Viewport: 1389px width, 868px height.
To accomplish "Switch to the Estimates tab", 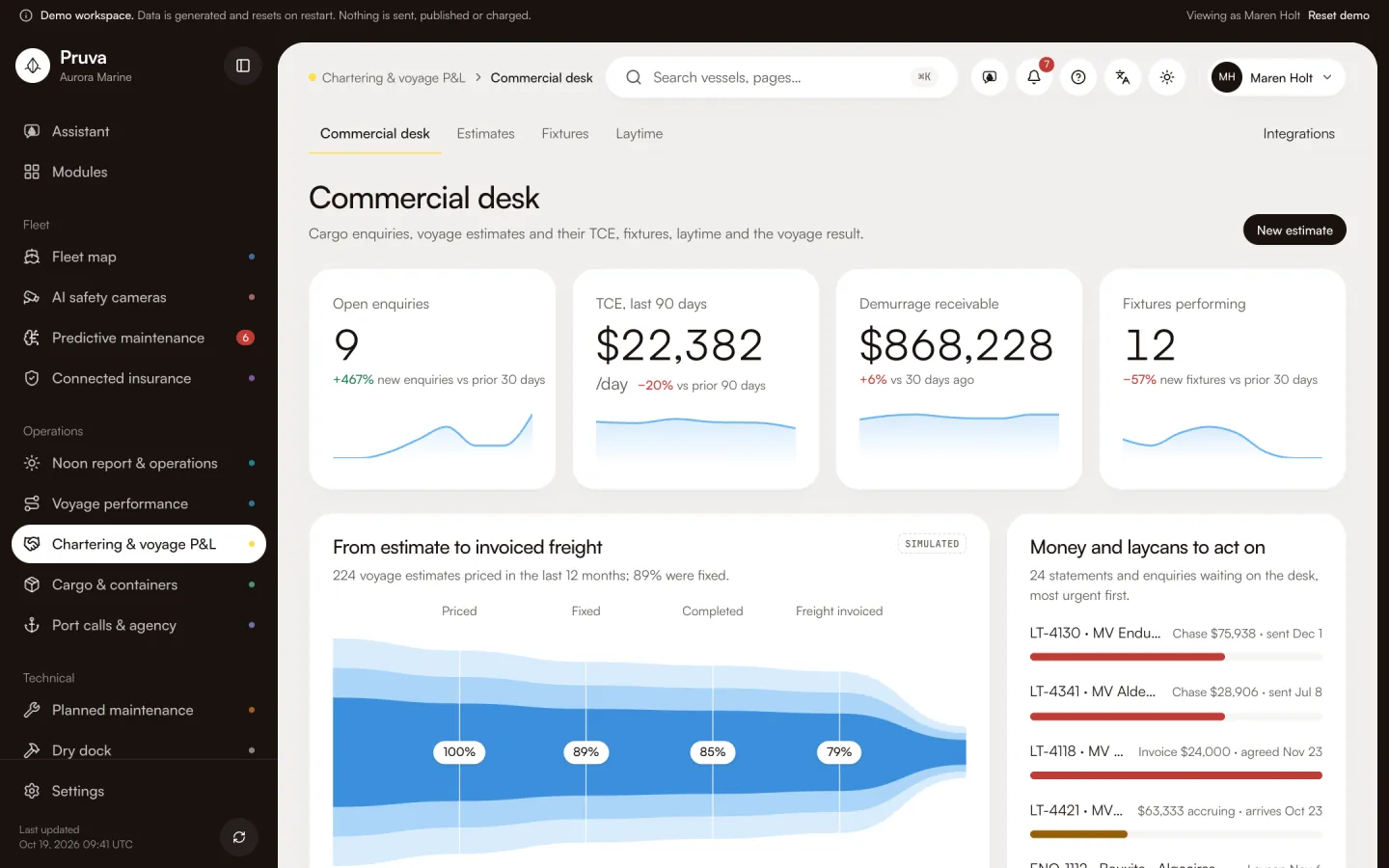I will pyautogui.click(x=485, y=133).
